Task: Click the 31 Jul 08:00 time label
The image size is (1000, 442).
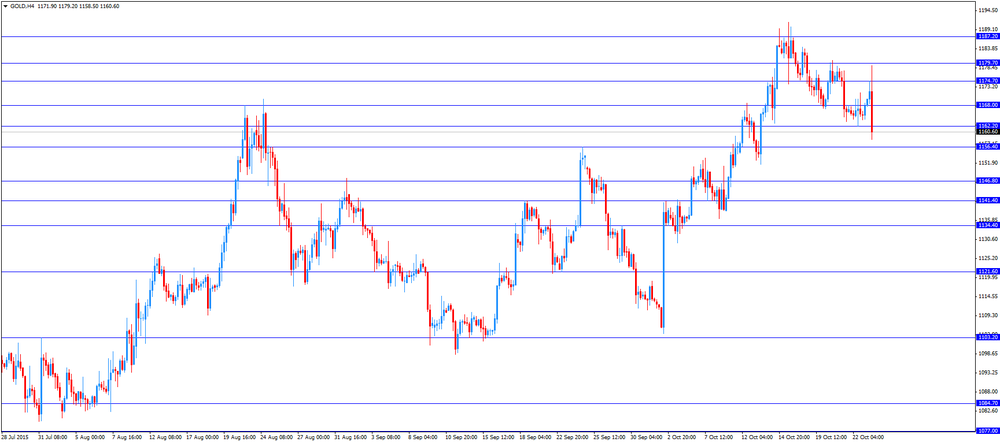Action: [x=52, y=438]
